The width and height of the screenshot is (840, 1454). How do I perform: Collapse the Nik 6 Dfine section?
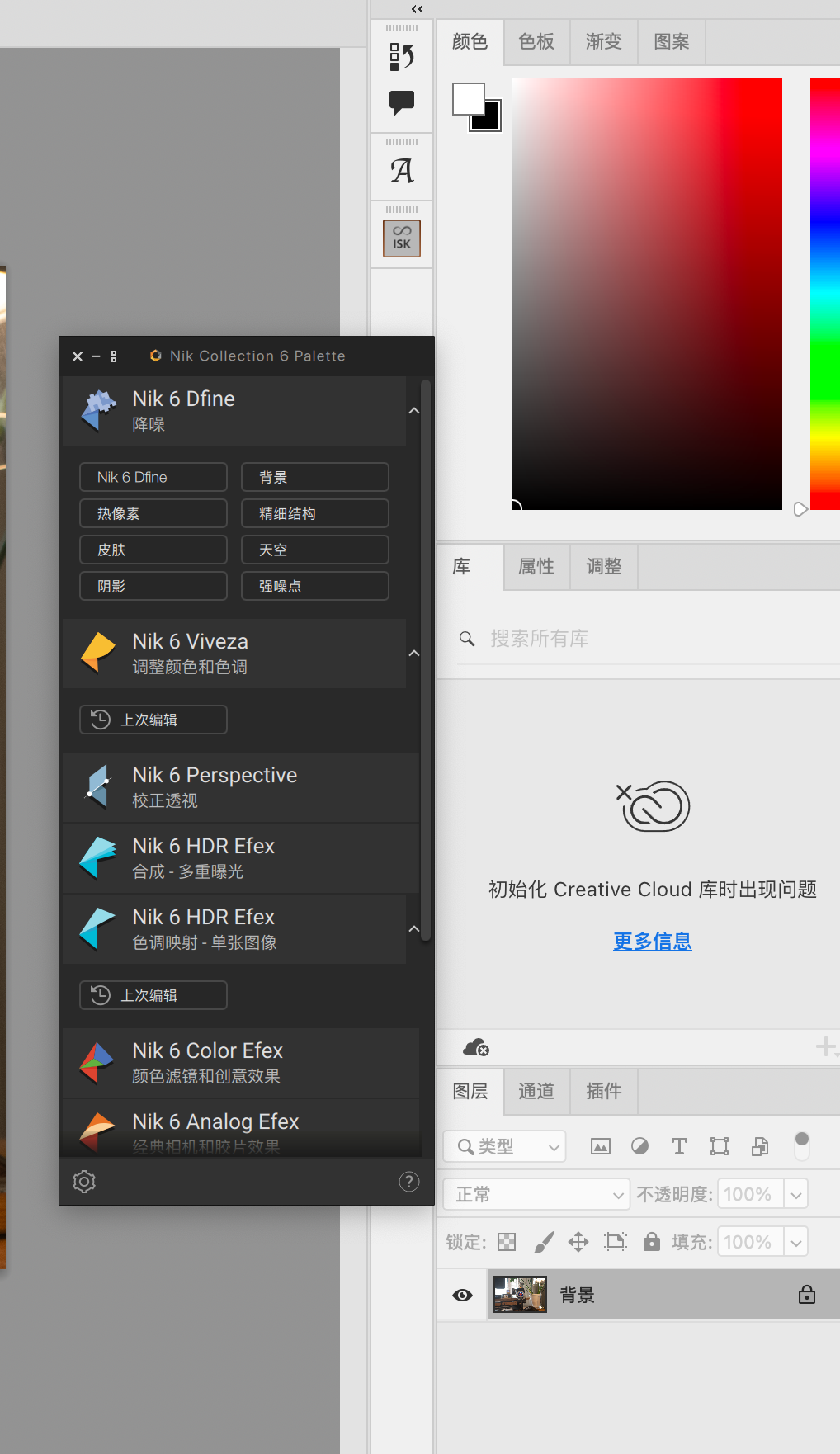[414, 411]
